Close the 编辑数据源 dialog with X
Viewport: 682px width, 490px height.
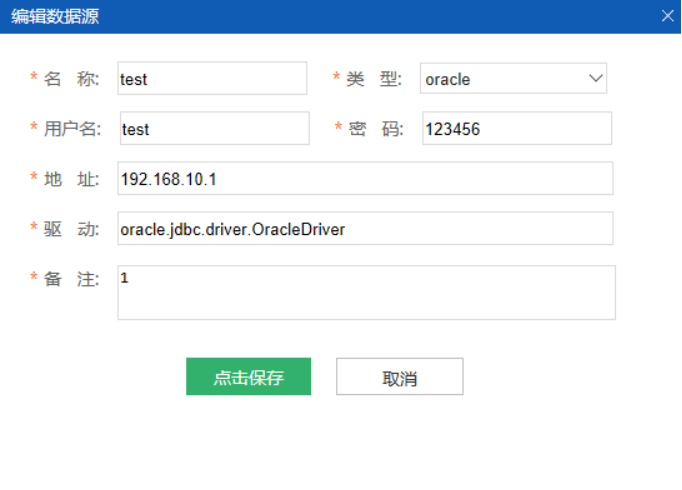[668, 16]
